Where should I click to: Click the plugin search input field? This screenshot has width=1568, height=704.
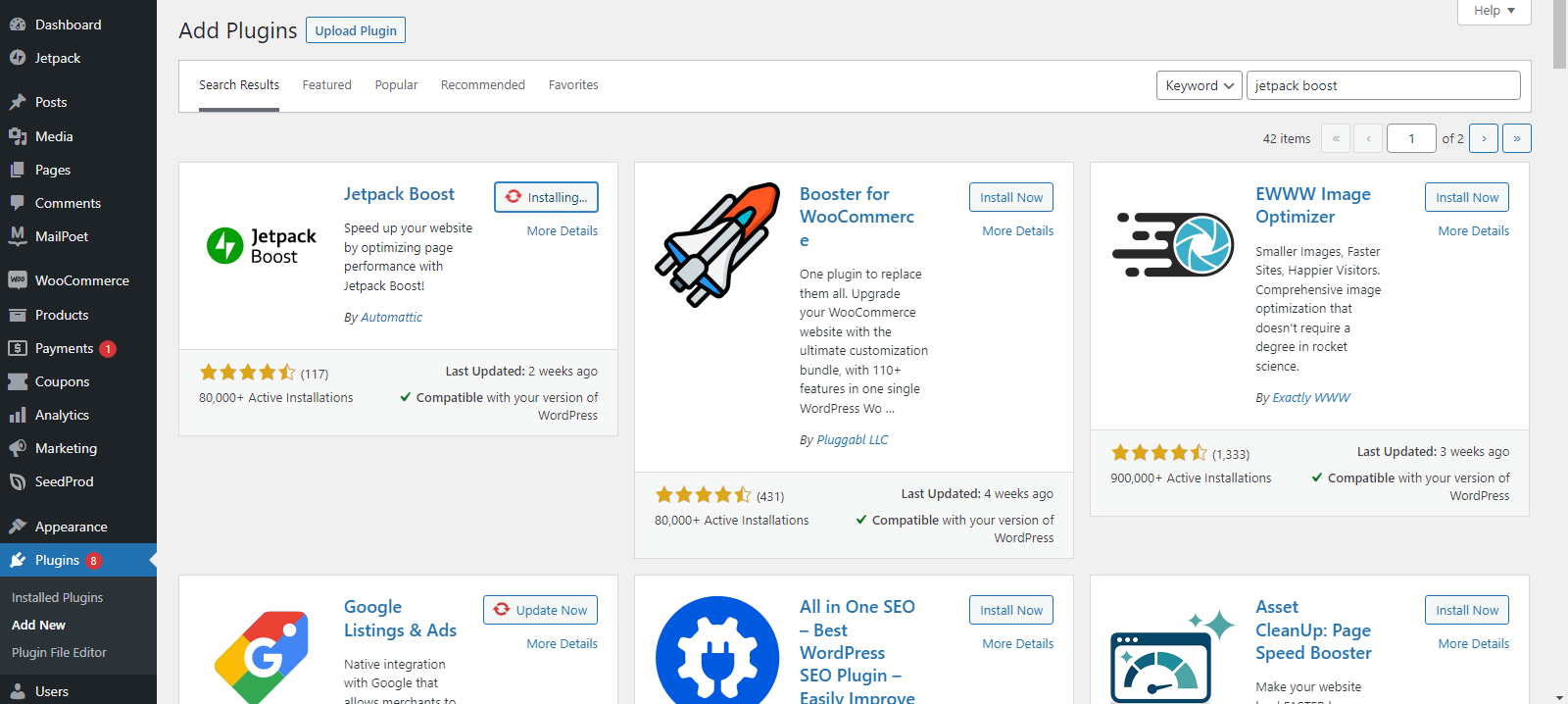pyautogui.click(x=1384, y=85)
